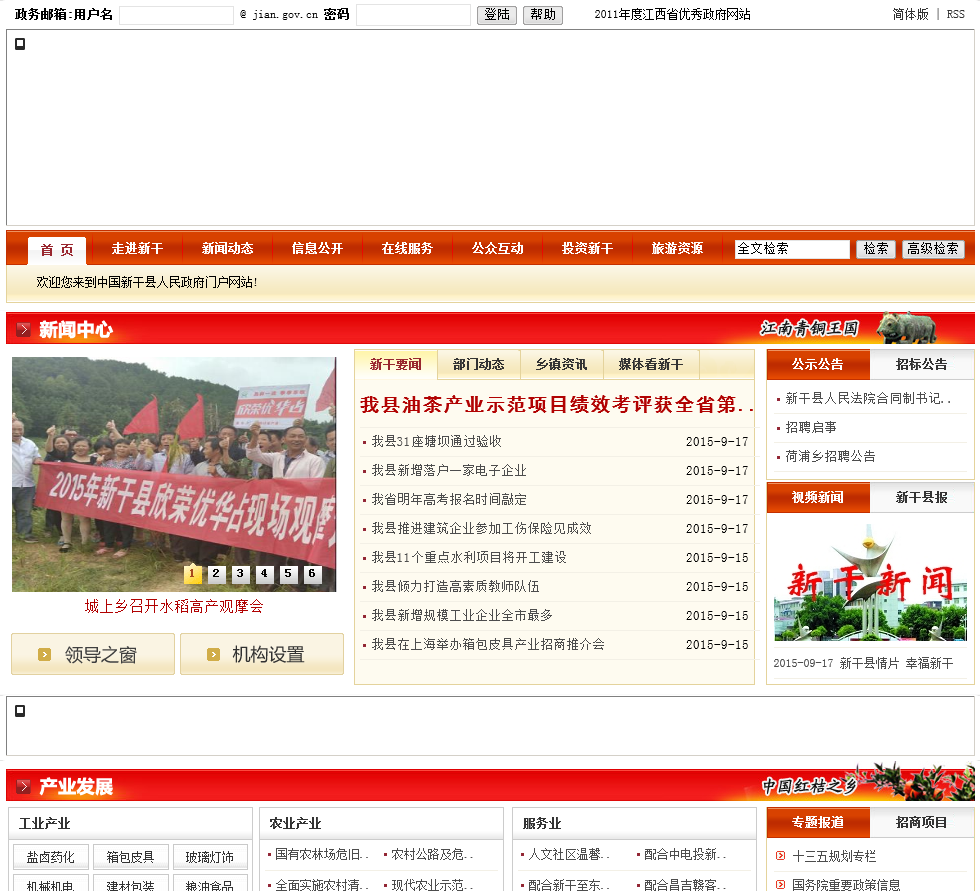Switch to 简体版 simplified version

coord(910,14)
